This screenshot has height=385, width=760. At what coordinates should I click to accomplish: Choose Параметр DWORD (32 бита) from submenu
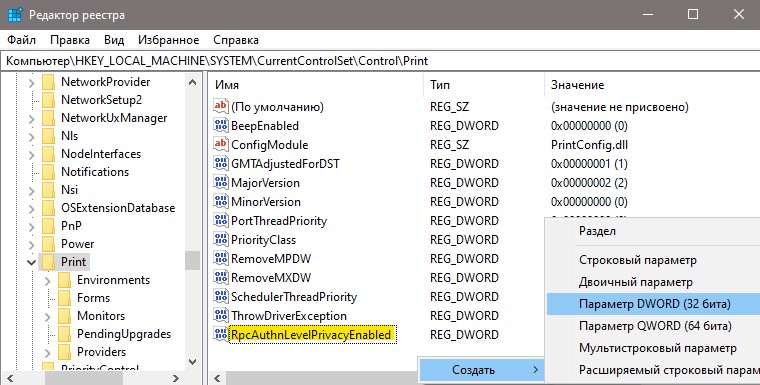tap(653, 304)
